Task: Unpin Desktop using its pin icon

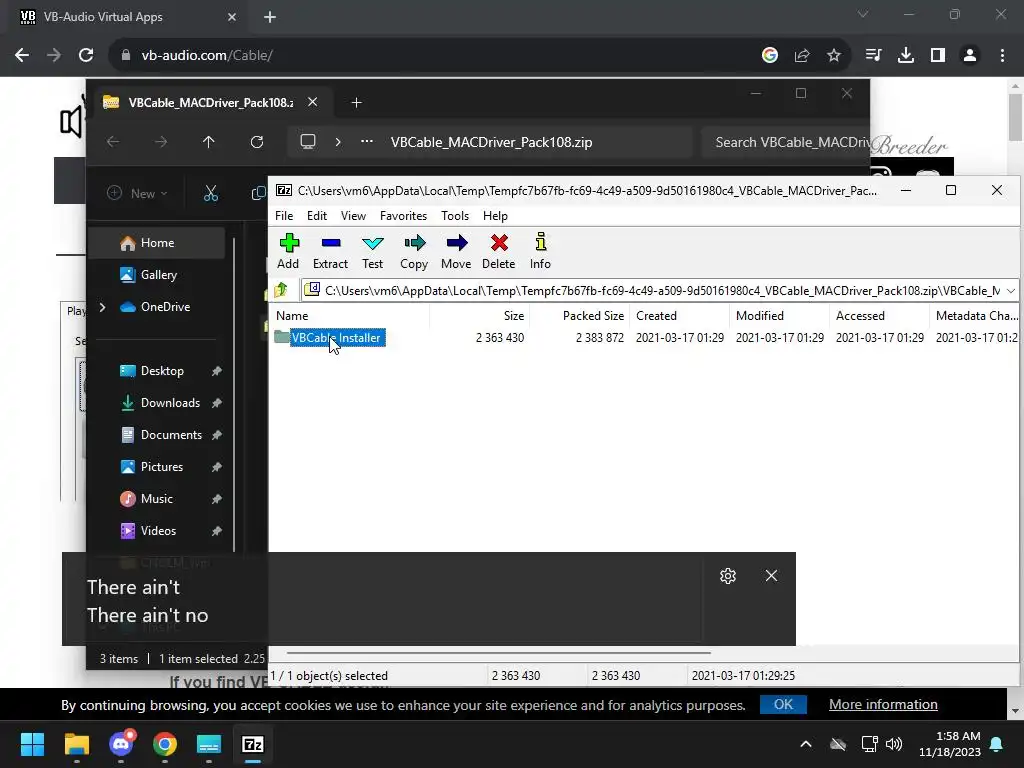Action: 217,371
